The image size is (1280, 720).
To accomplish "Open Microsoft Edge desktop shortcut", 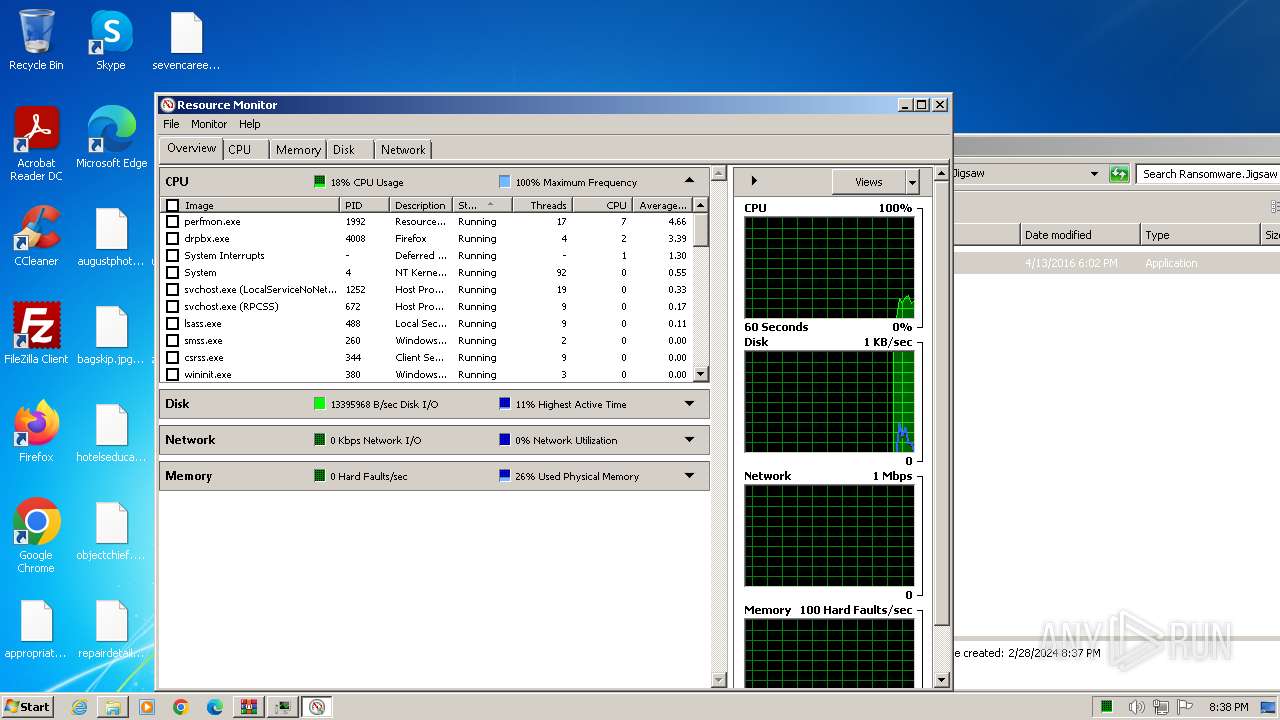I will 111,138.
